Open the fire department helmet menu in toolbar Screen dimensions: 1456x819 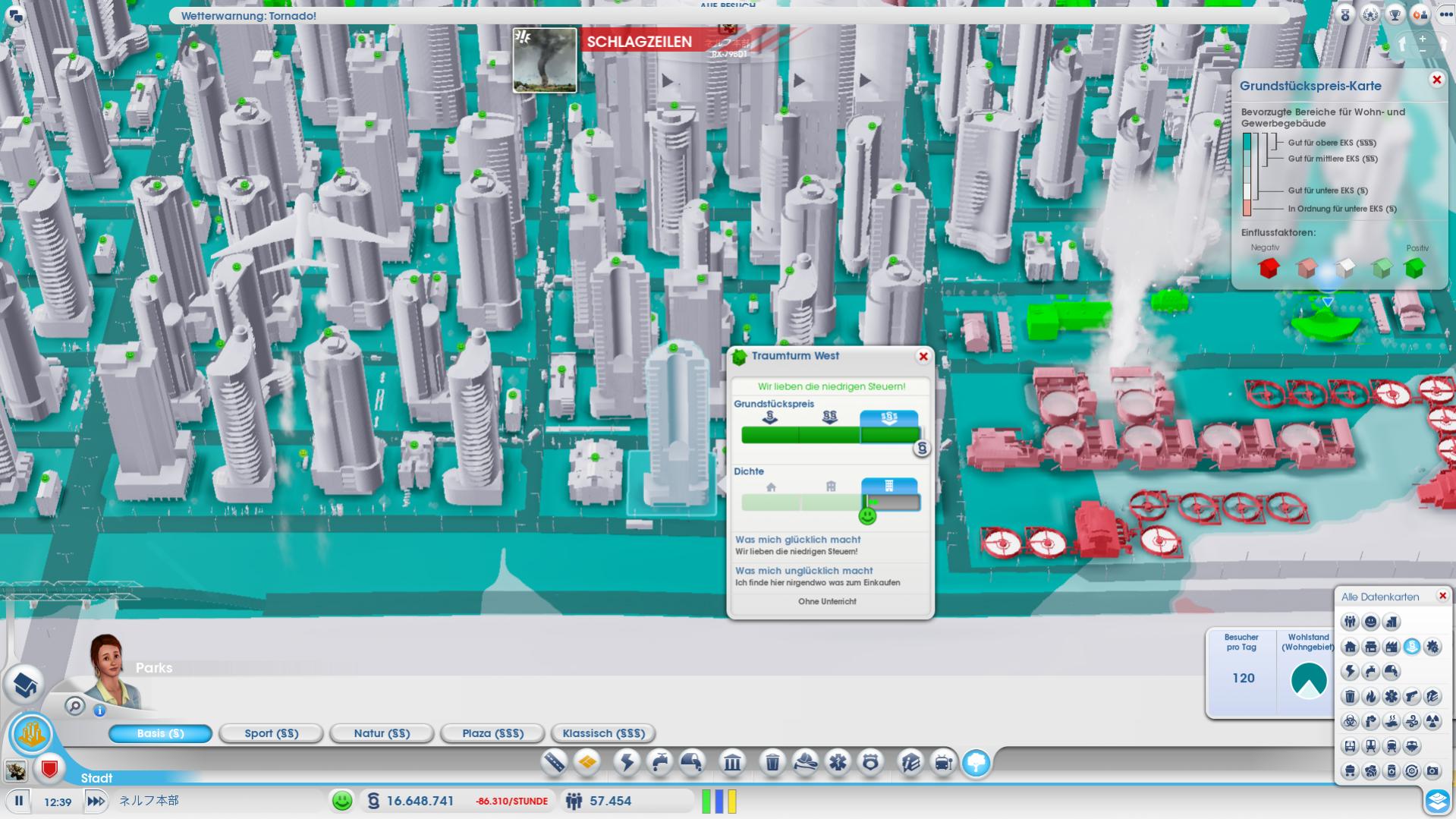coord(805,761)
